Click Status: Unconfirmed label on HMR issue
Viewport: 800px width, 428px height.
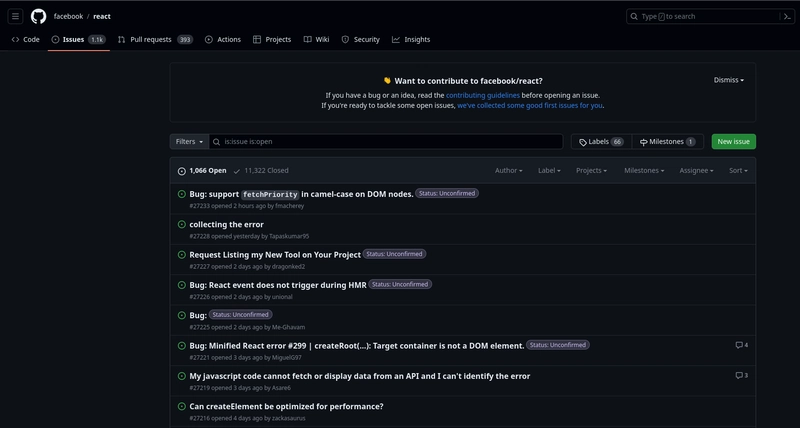click(x=400, y=284)
